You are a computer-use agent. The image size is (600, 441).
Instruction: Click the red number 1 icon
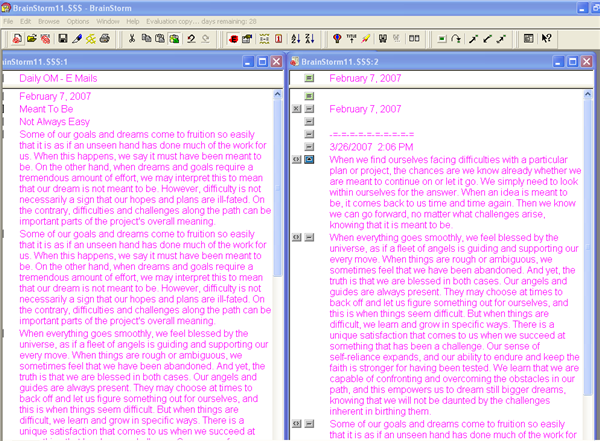click(279, 39)
